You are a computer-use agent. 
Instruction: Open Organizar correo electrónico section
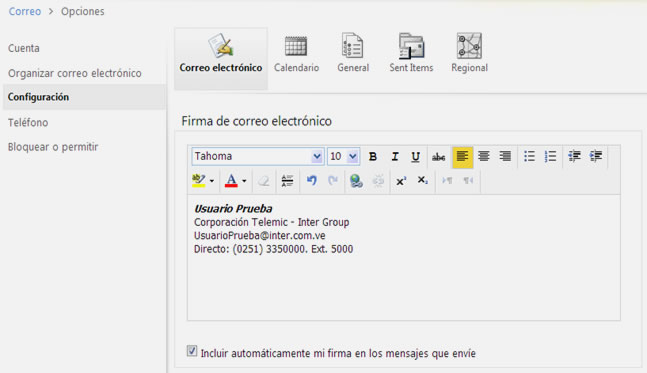tap(75, 73)
